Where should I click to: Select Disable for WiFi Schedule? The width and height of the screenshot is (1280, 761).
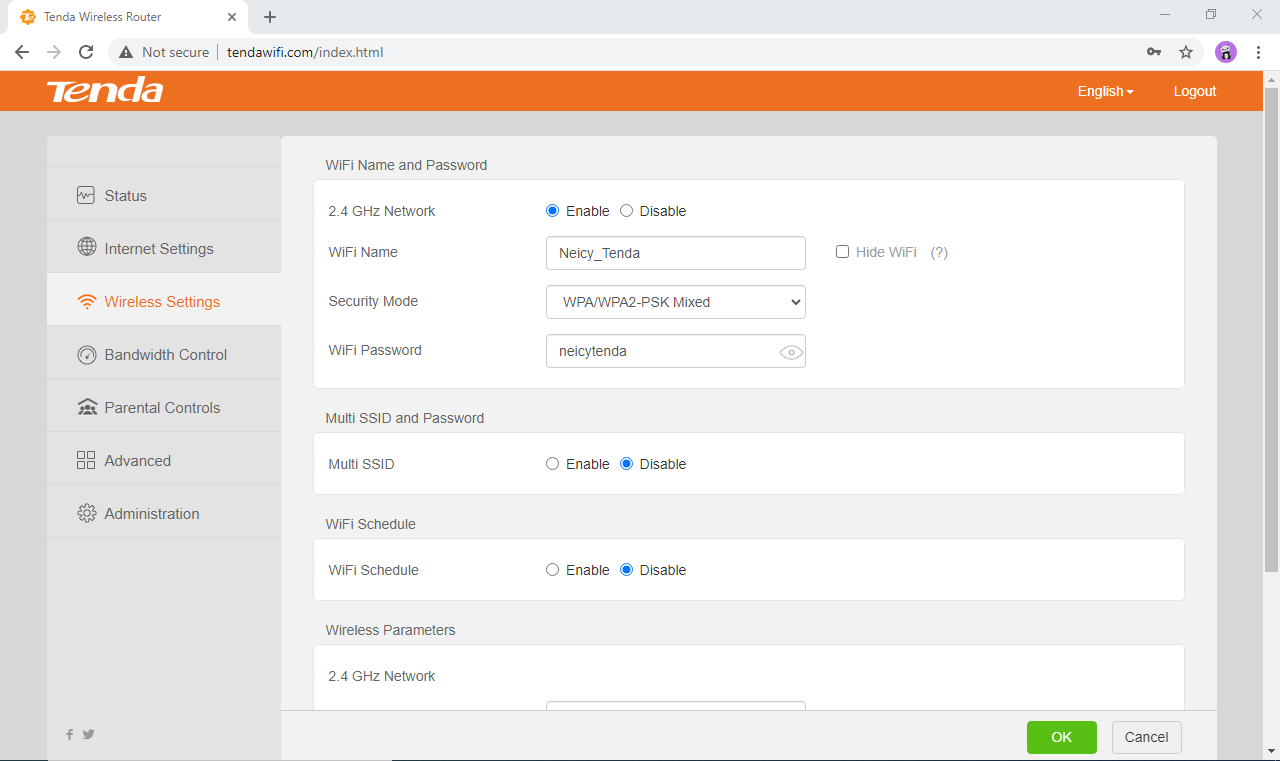[x=626, y=570]
